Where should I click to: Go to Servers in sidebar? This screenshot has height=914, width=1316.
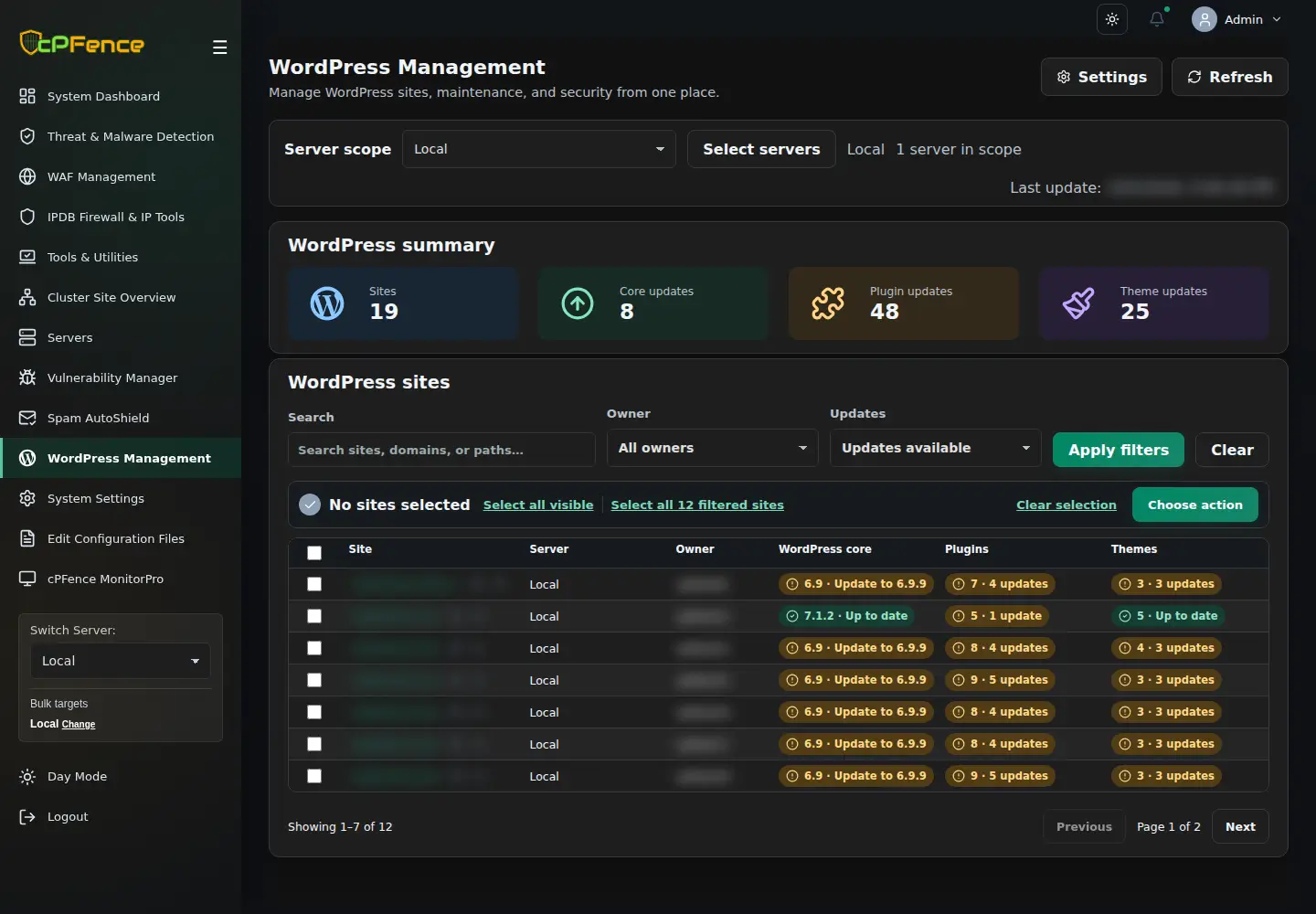[x=121, y=337]
